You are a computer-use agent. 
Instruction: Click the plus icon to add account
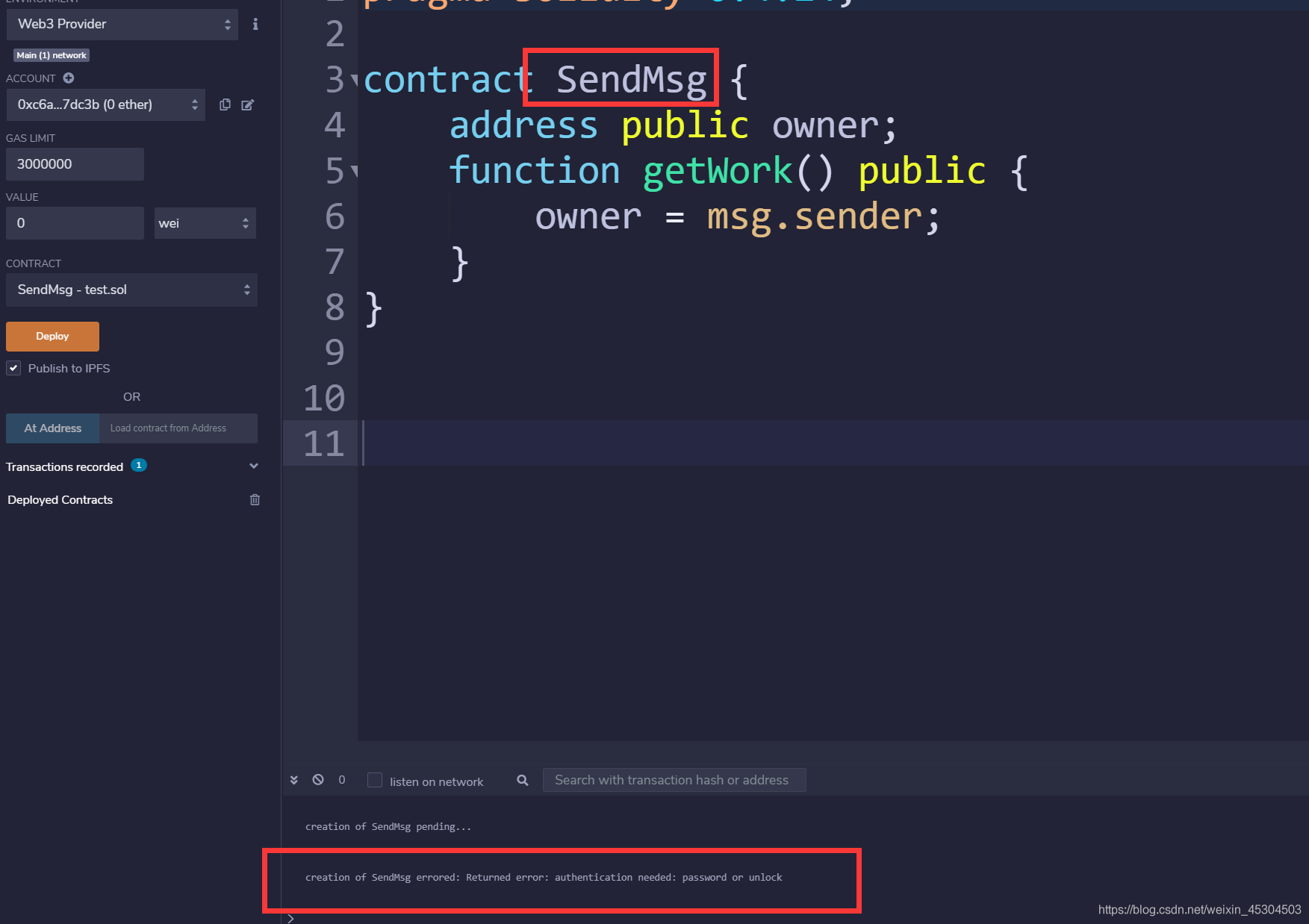click(69, 78)
